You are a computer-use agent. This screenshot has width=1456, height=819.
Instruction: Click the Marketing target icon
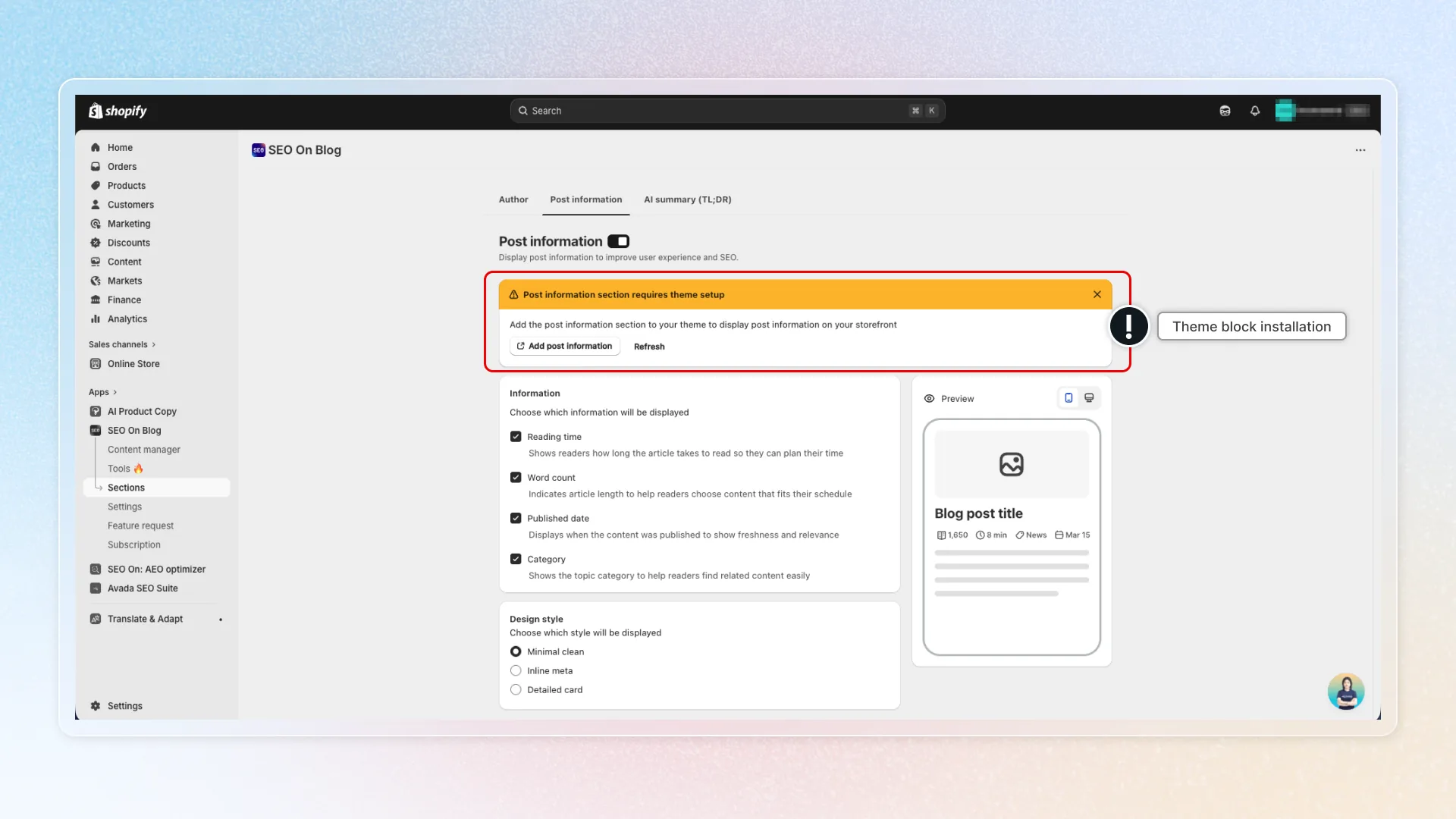[96, 224]
